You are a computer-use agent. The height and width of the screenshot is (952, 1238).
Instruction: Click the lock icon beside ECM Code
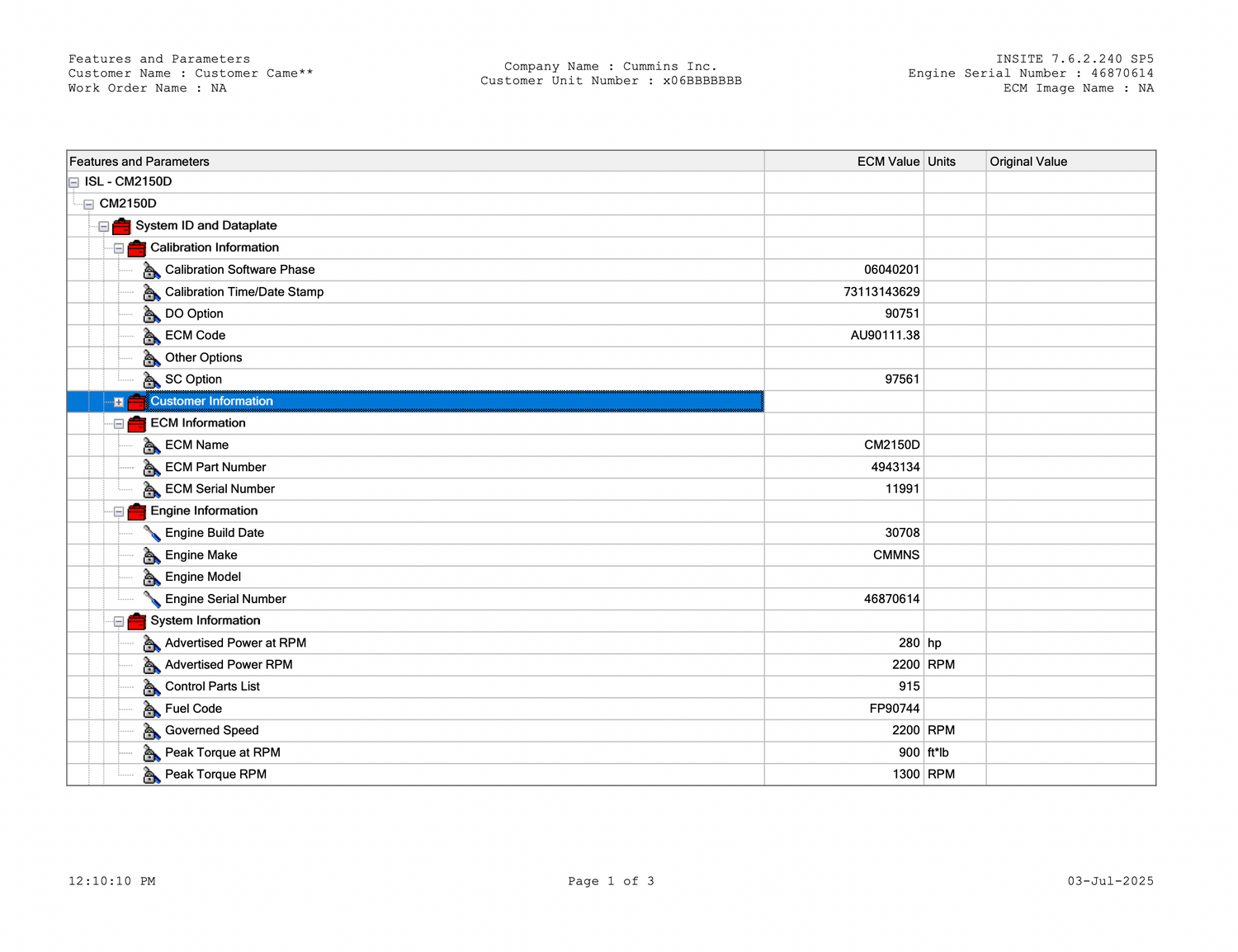tap(152, 337)
